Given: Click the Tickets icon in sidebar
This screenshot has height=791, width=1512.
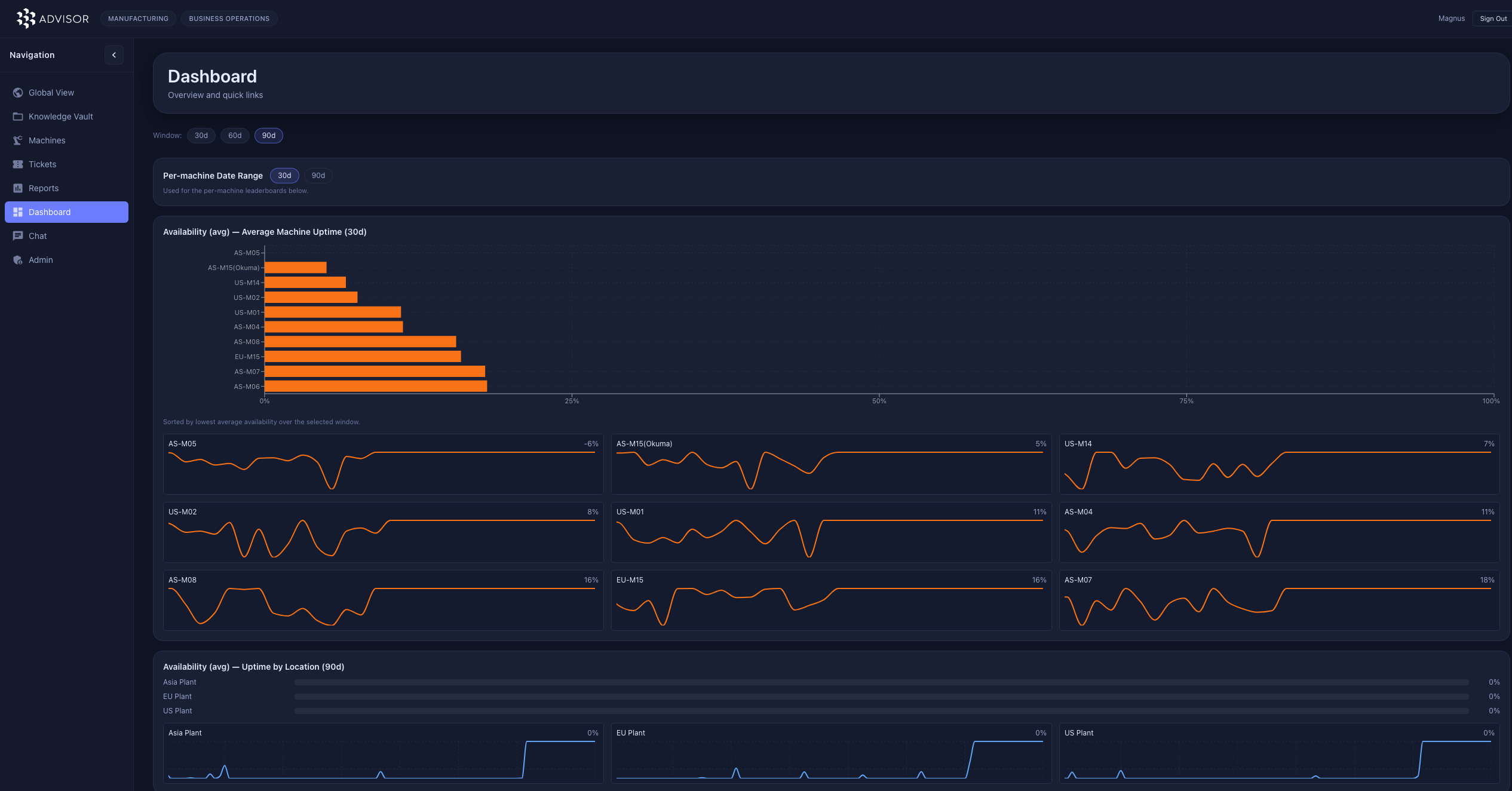Looking at the screenshot, I should click(x=18, y=164).
